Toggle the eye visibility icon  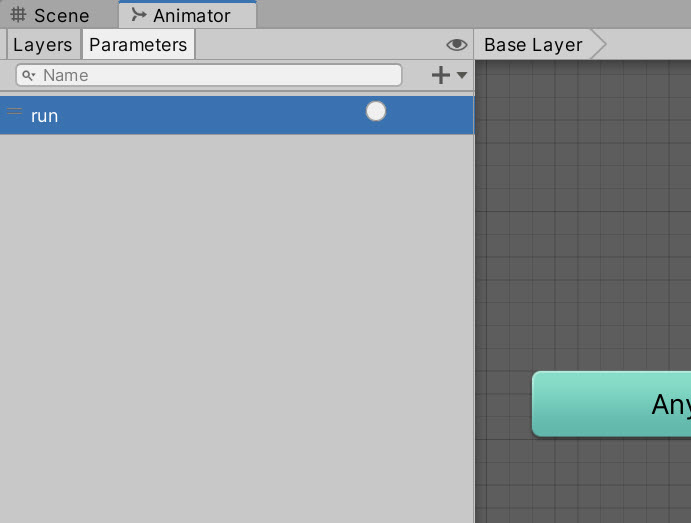(x=457, y=45)
